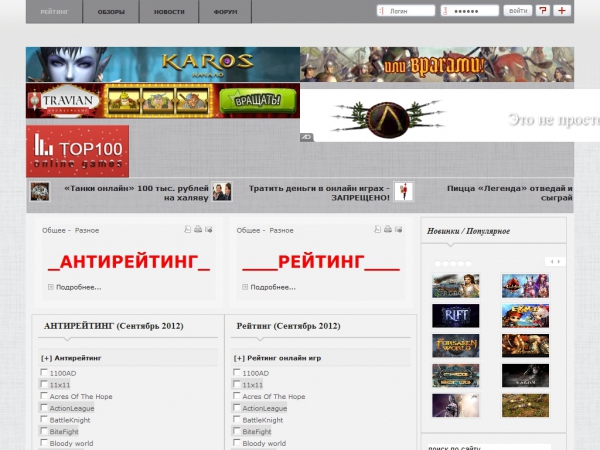Click the PDF icon in the РЕЙТИНГ article
This screenshot has width=600, height=450.
(377, 229)
